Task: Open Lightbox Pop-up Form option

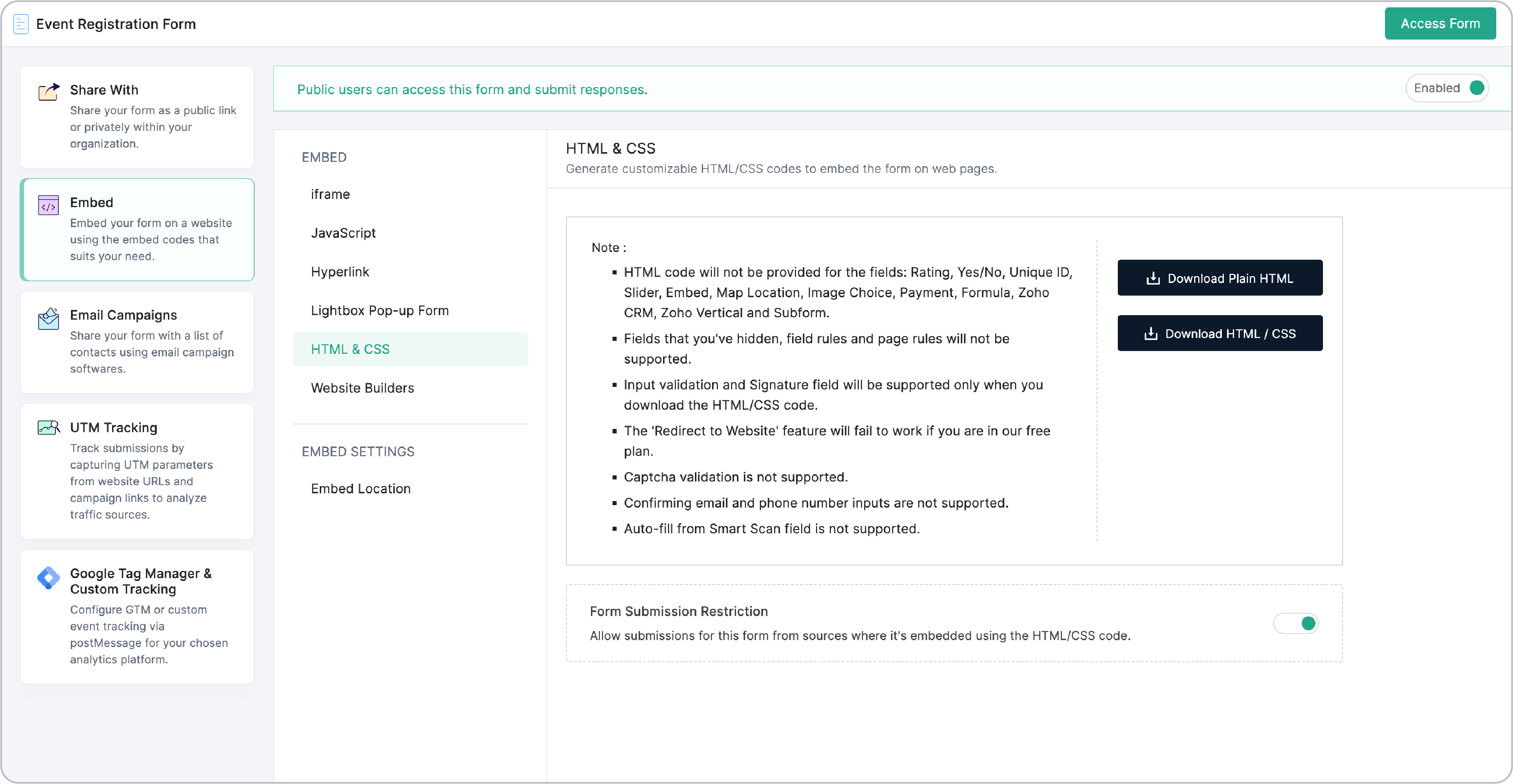Action: [379, 311]
